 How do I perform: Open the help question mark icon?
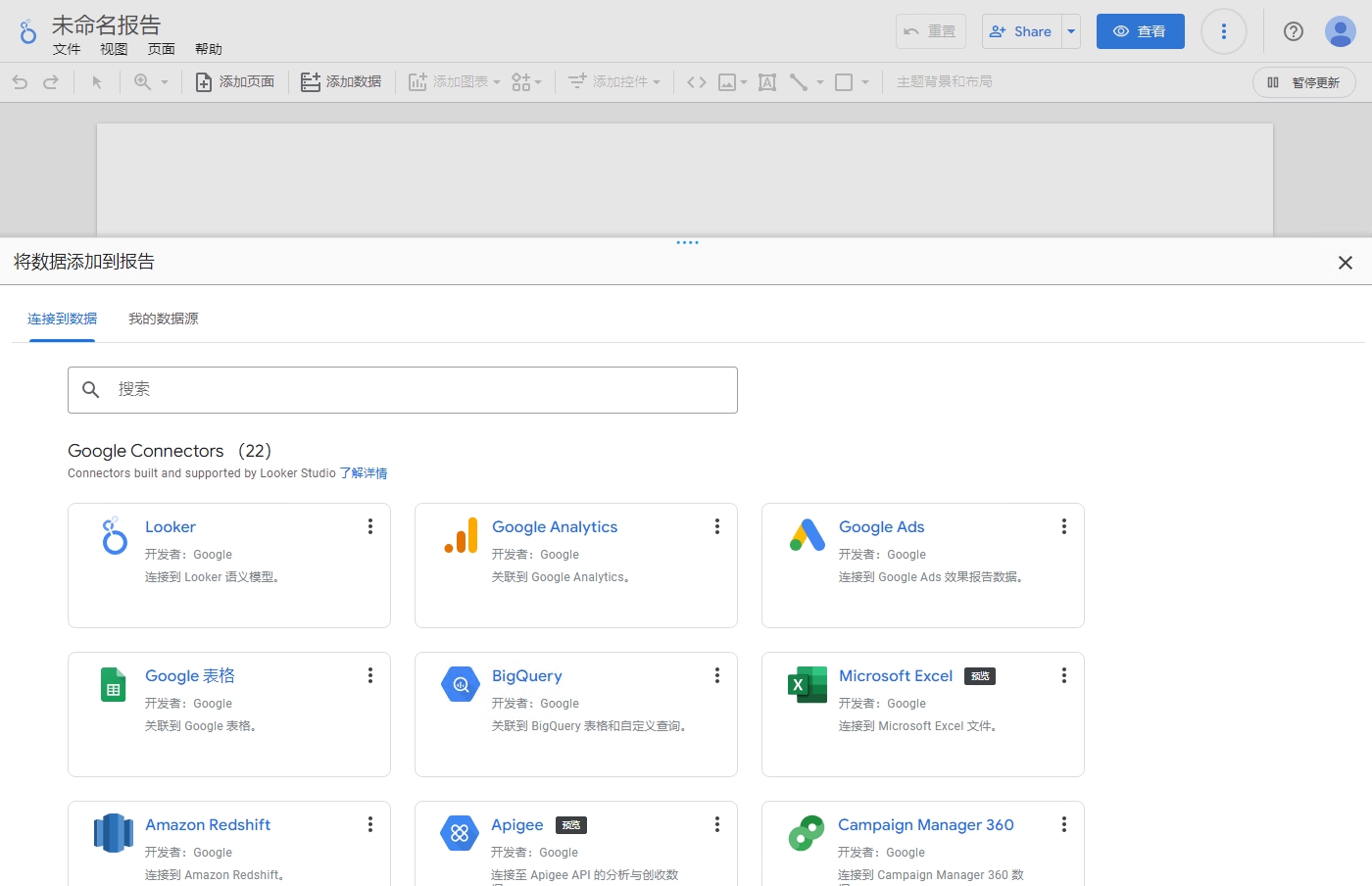click(x=1294, y=31)
